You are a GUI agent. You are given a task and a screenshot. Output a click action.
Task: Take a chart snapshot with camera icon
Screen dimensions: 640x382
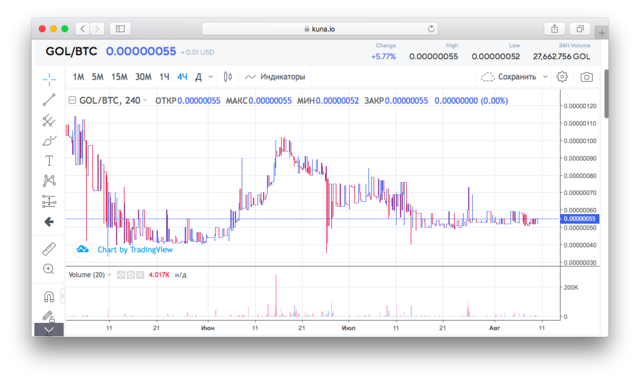[x=587, y=77]
